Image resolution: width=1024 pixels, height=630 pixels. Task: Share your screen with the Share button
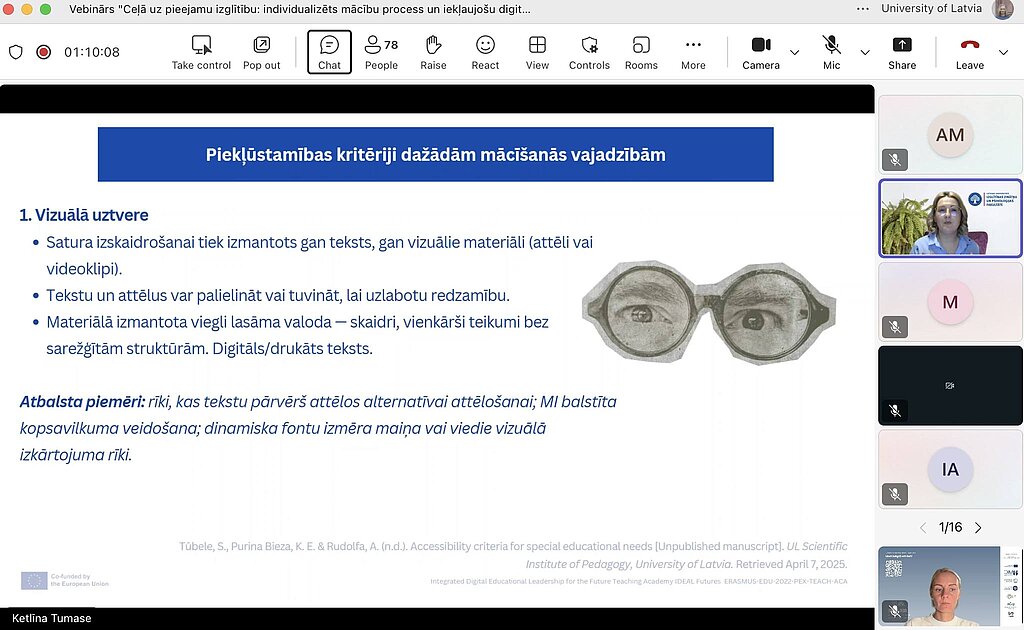pos(901,52)
